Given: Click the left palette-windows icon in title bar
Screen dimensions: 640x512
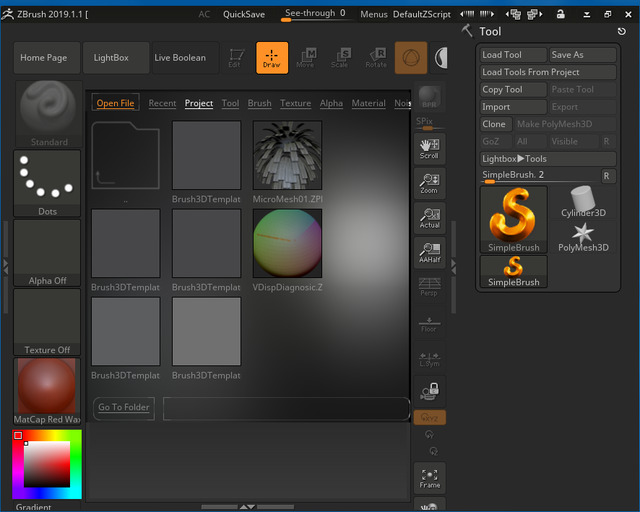Looking at the screenshot, I should coord(514,14).
